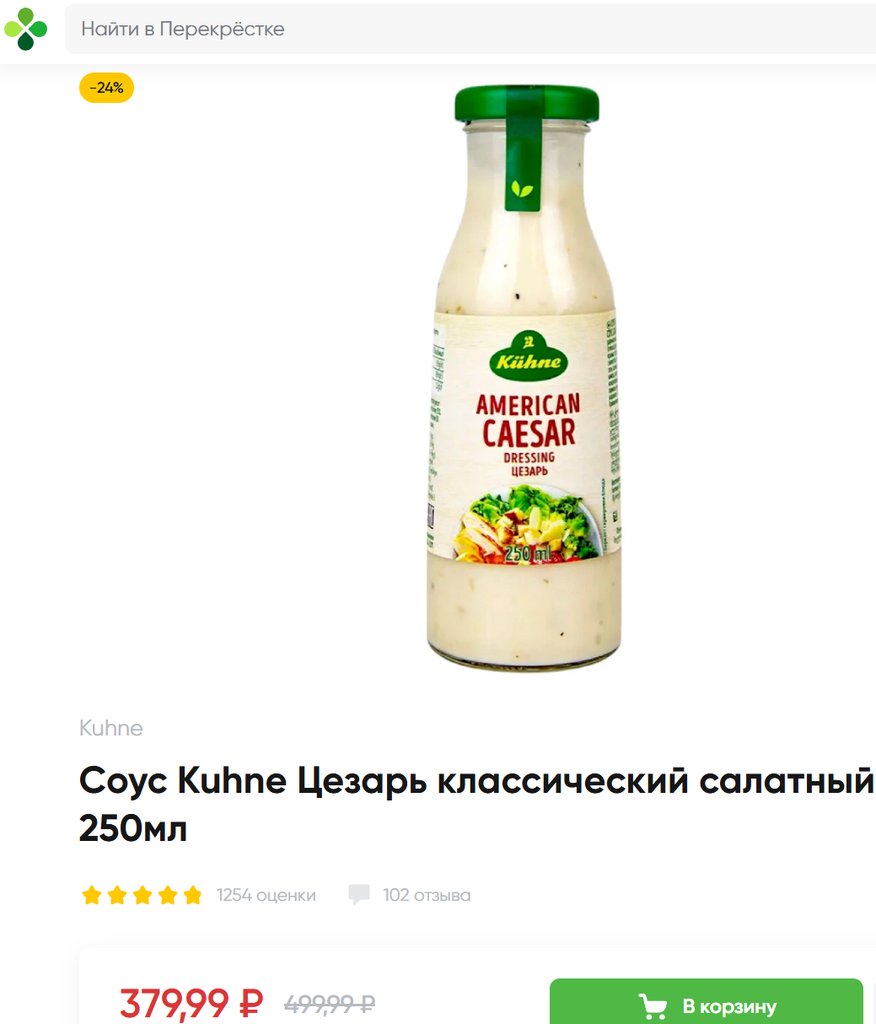Click the fifth rating star
The image size is (876, 1024).
[x=193, y=895]
